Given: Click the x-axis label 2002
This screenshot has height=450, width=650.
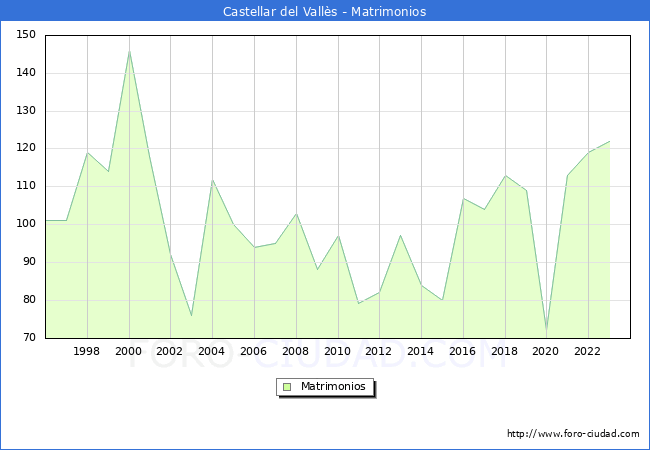Looking at the screenshot, I should pyautogui.click(x=170, y=351).
